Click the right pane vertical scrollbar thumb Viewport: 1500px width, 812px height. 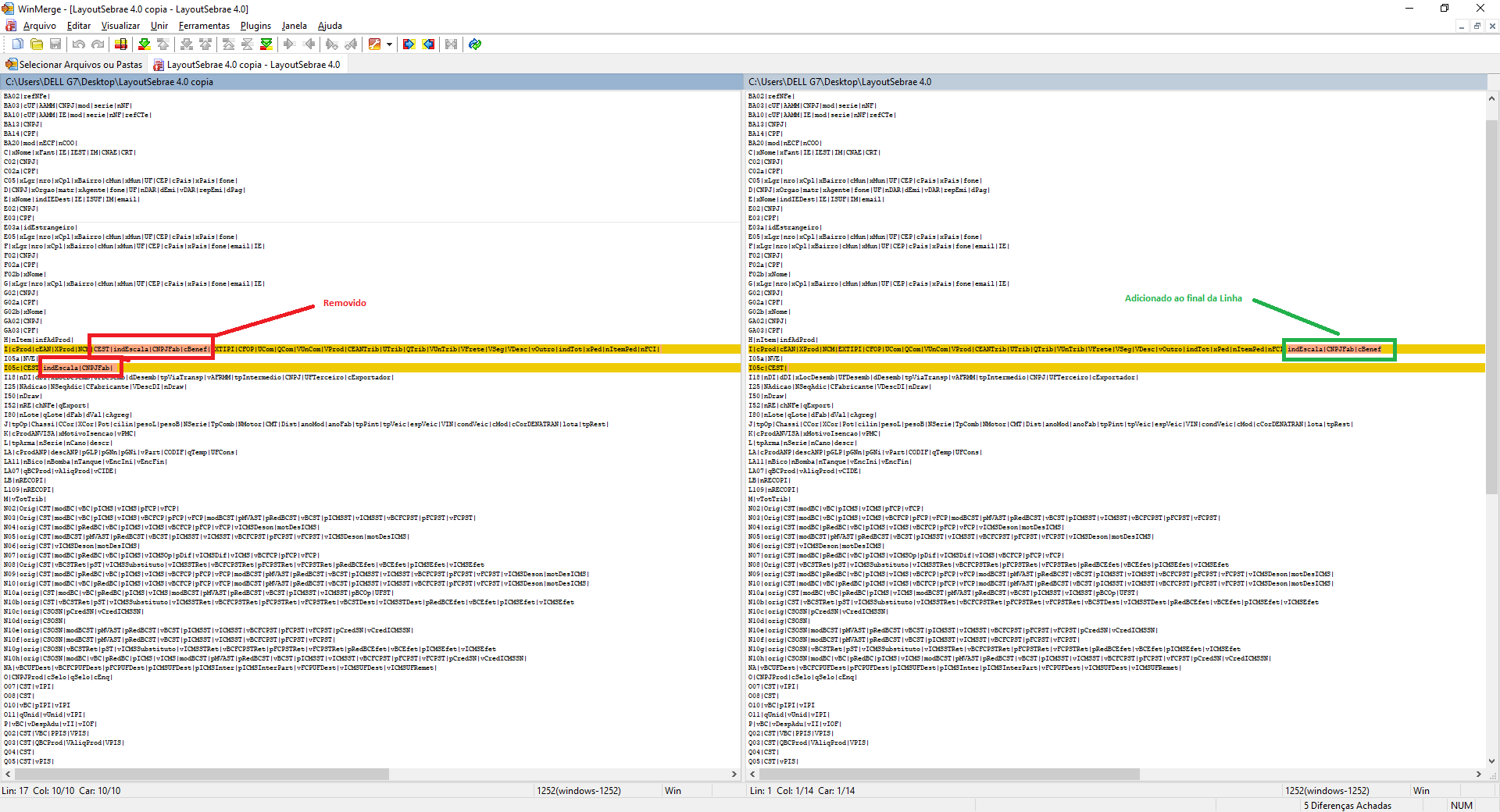click(1491, 306)
